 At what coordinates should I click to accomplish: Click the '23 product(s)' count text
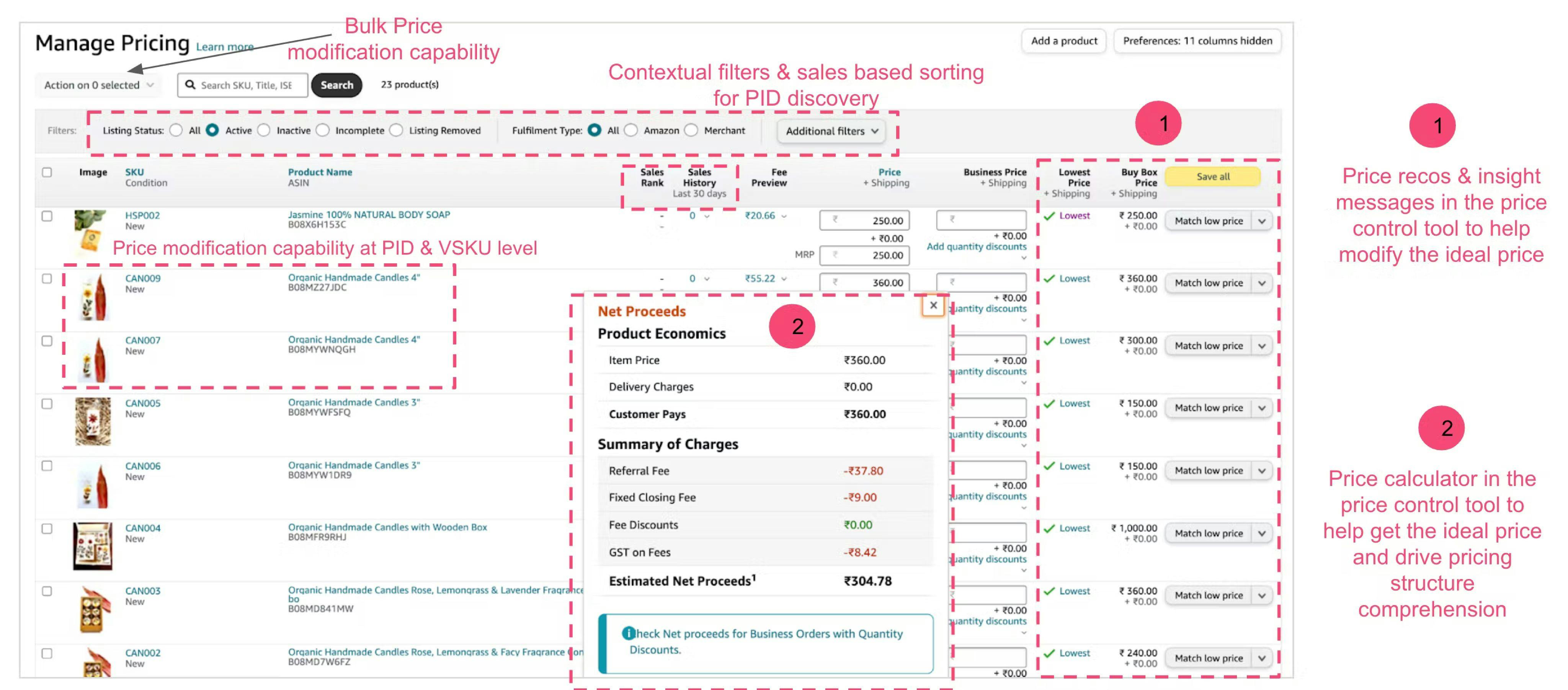410,85
